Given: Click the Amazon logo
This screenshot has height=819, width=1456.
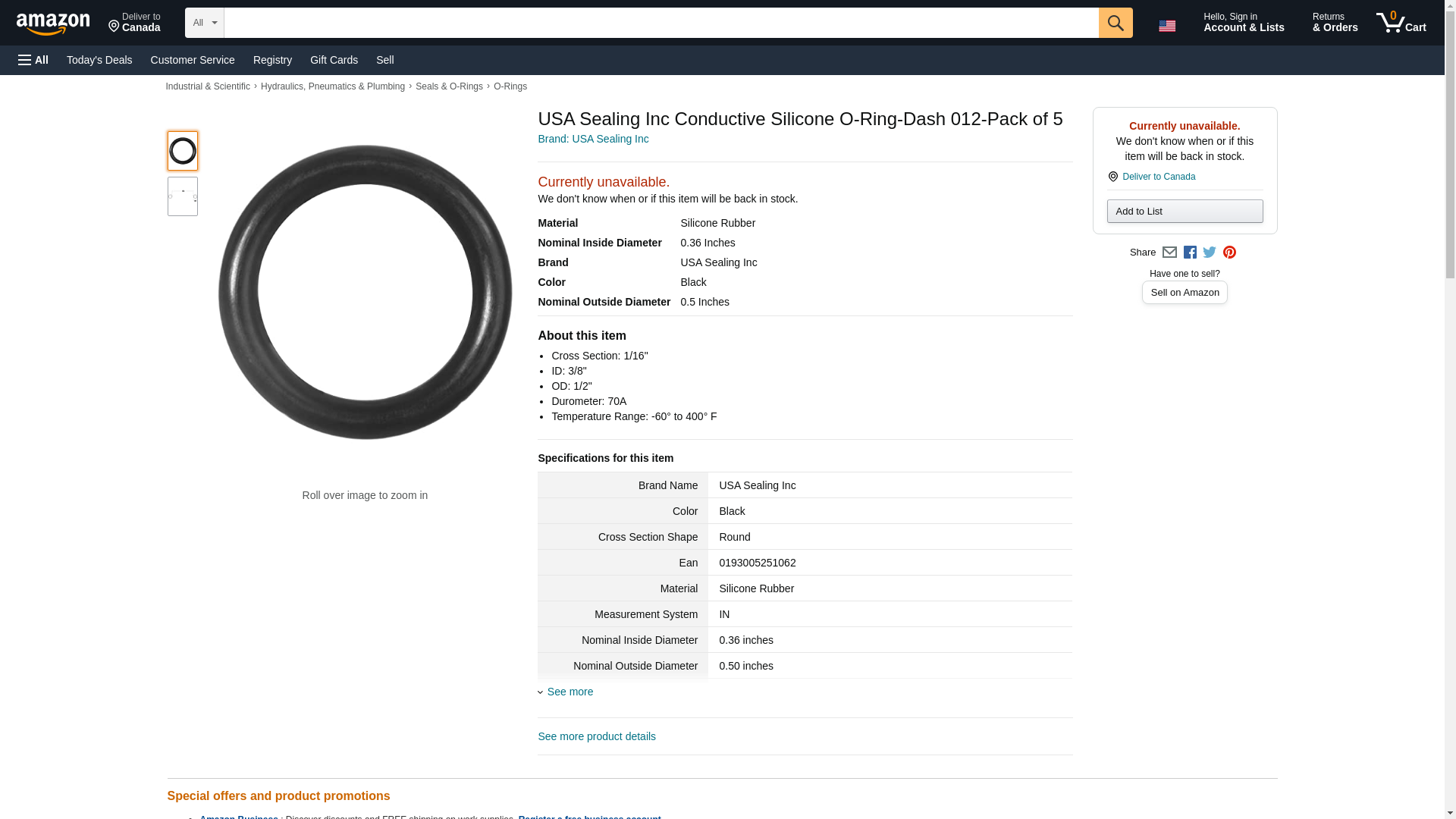Looking at the screenshot, I should coord(53,24).
